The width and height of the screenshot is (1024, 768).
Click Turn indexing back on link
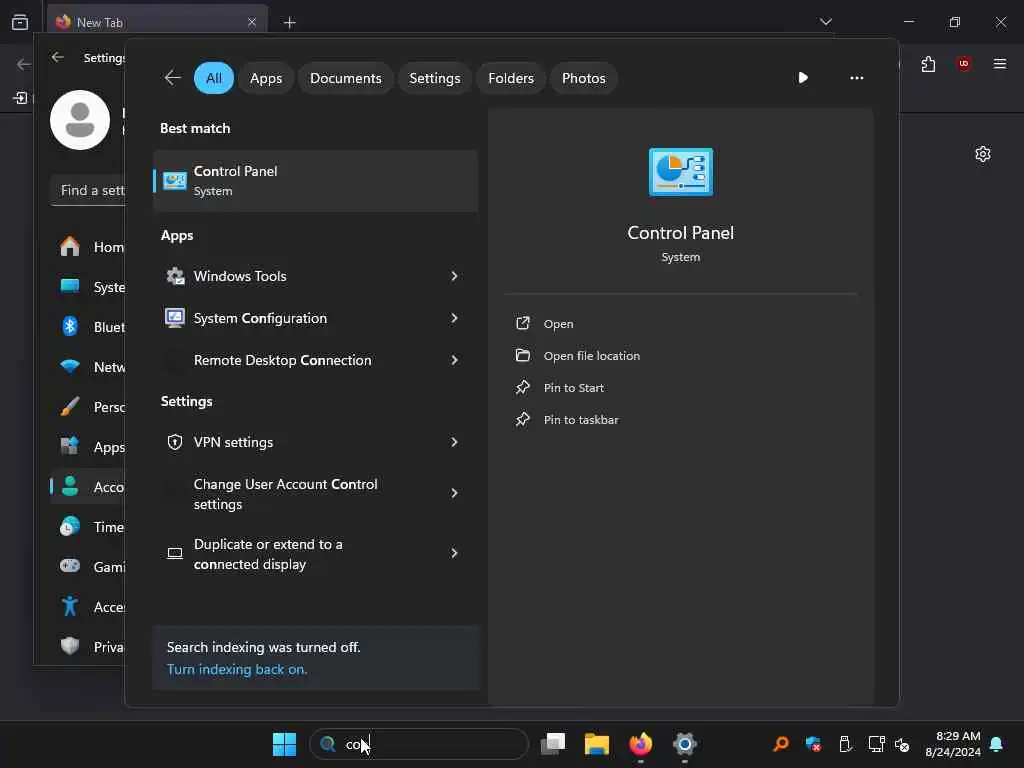[236, 669]
